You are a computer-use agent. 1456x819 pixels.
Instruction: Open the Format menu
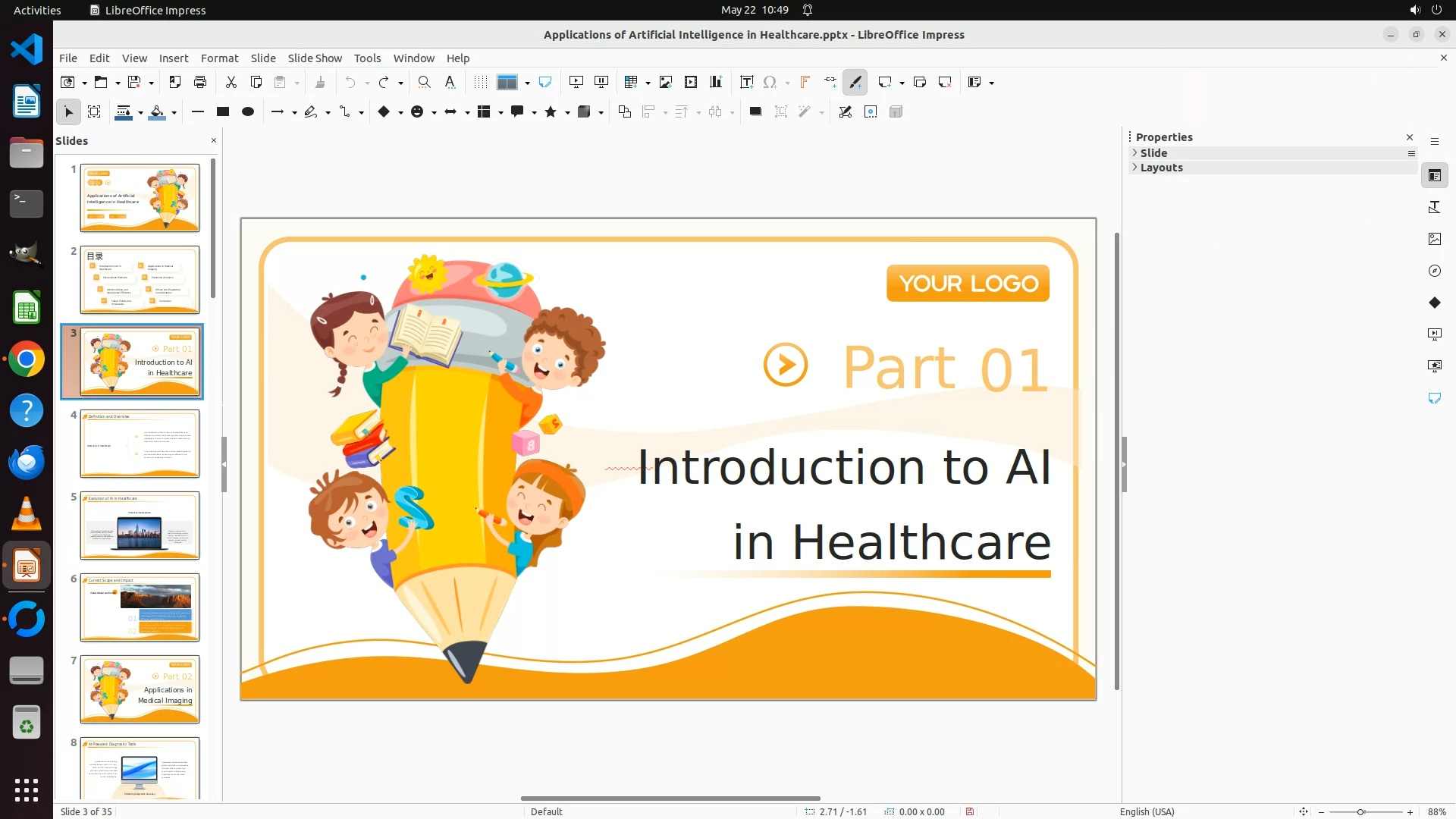click(x=219, y=58)
